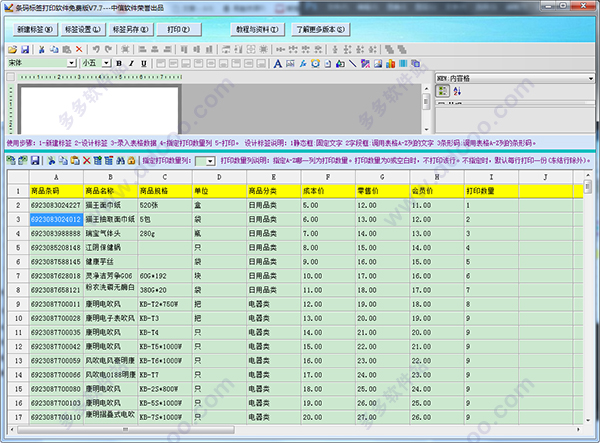Insert a picture with the image icon
The image size is (600, 443).
click(x=378, y=64)
